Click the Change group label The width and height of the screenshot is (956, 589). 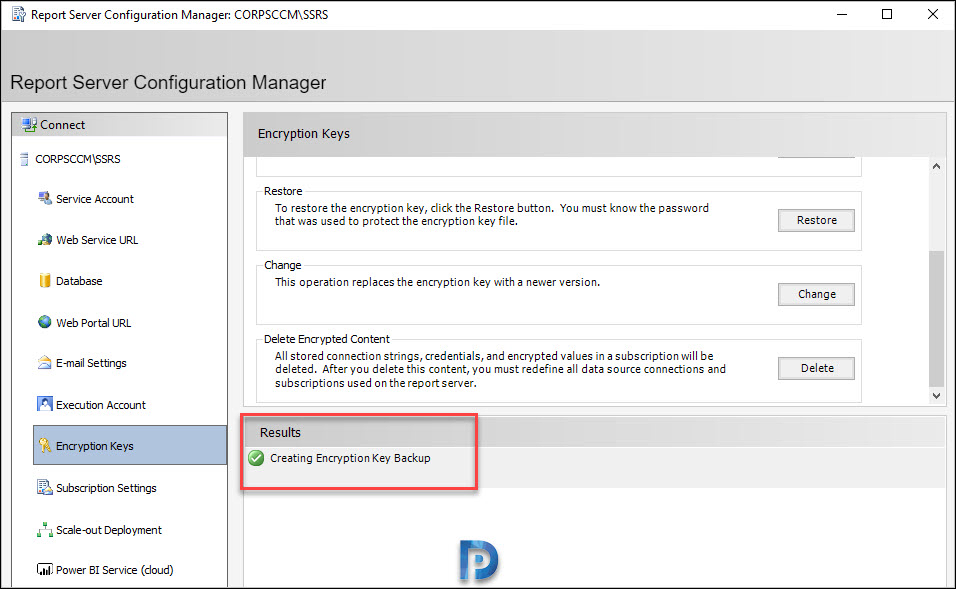[x=282, y=265]
